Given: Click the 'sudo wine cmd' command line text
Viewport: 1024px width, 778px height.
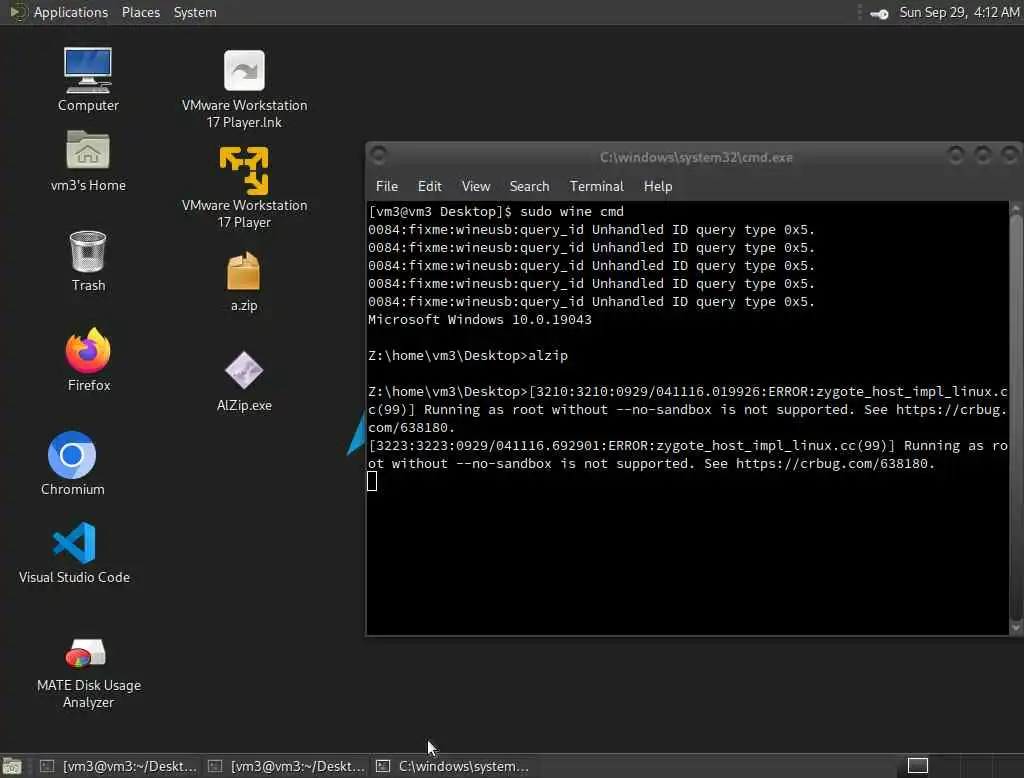Looking at the screenshot, I should (x=571, y=212).
